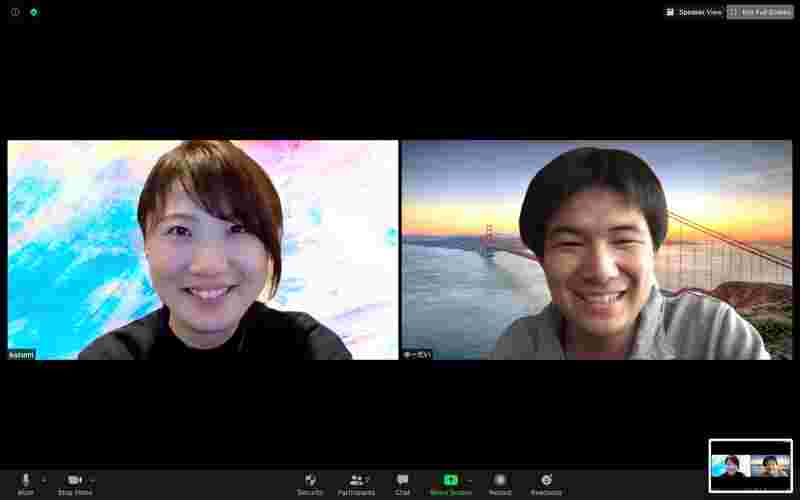The width and height of the screenshot is (800, 500).
Task: Select the floating gallery thumbnail preview
Action: pyautogui.click(x=751, y=466)
